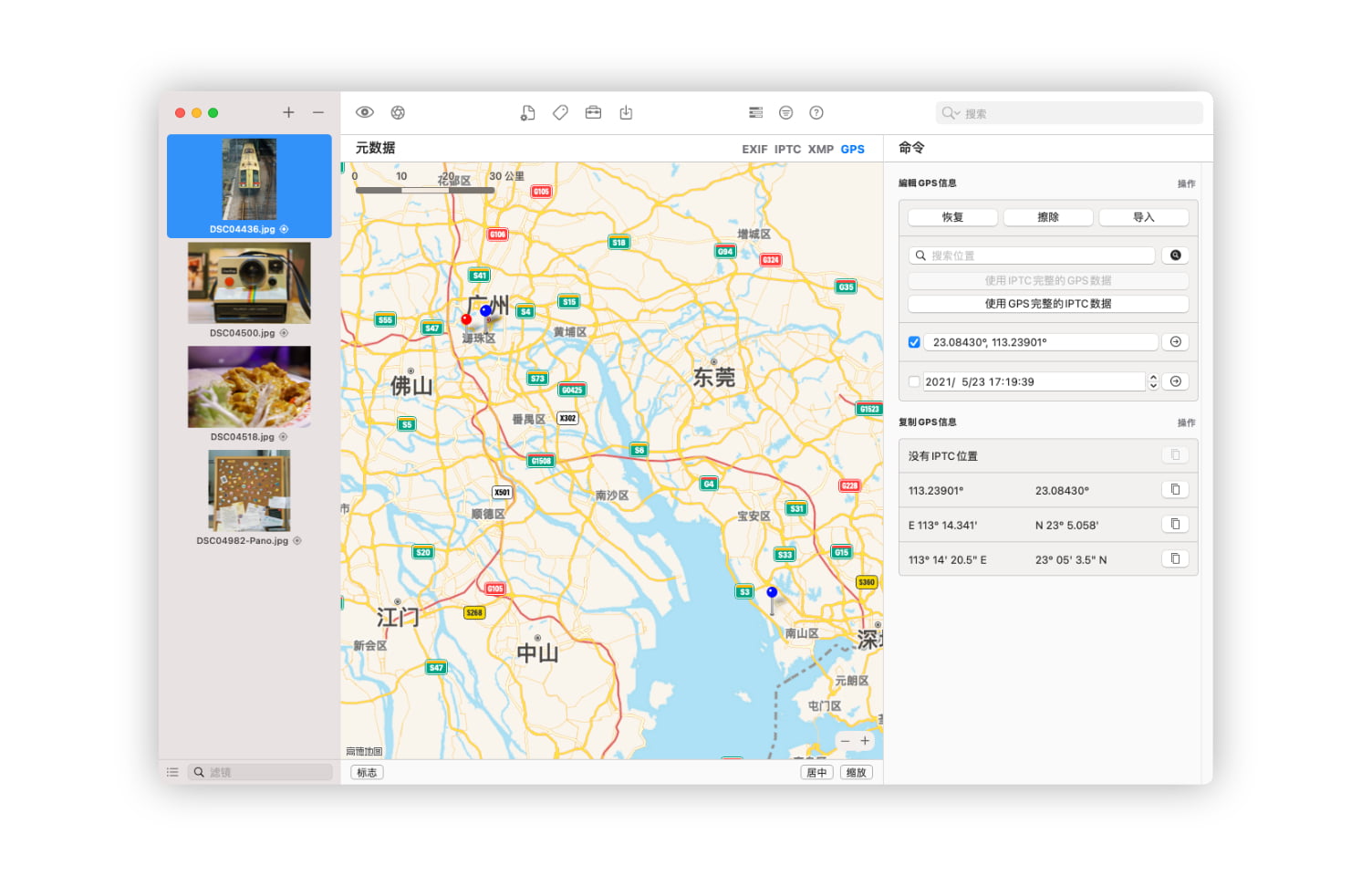
Task: Click the date-time stepper arrows
Action: tap(1153, 381)
